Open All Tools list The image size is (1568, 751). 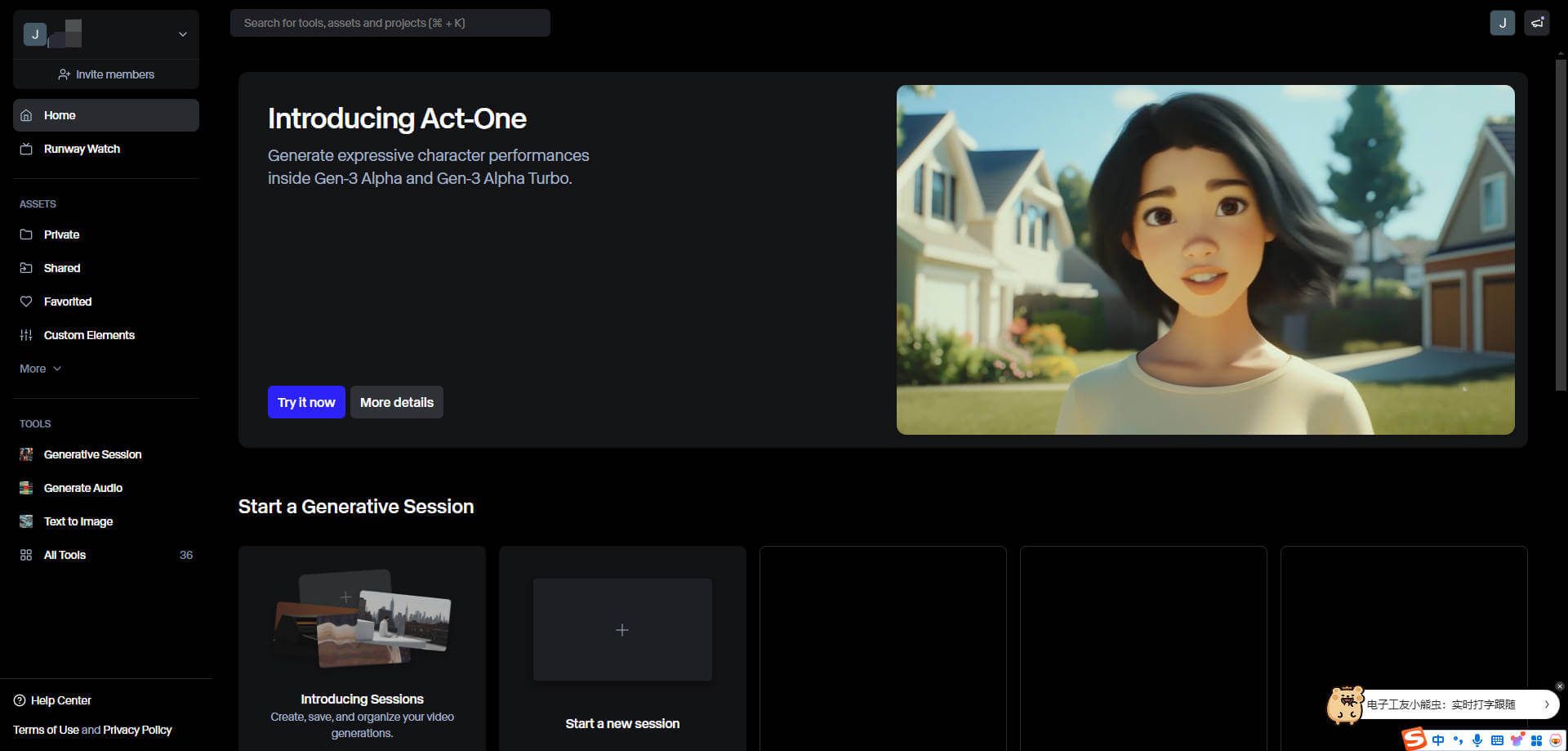click(106, 555)
